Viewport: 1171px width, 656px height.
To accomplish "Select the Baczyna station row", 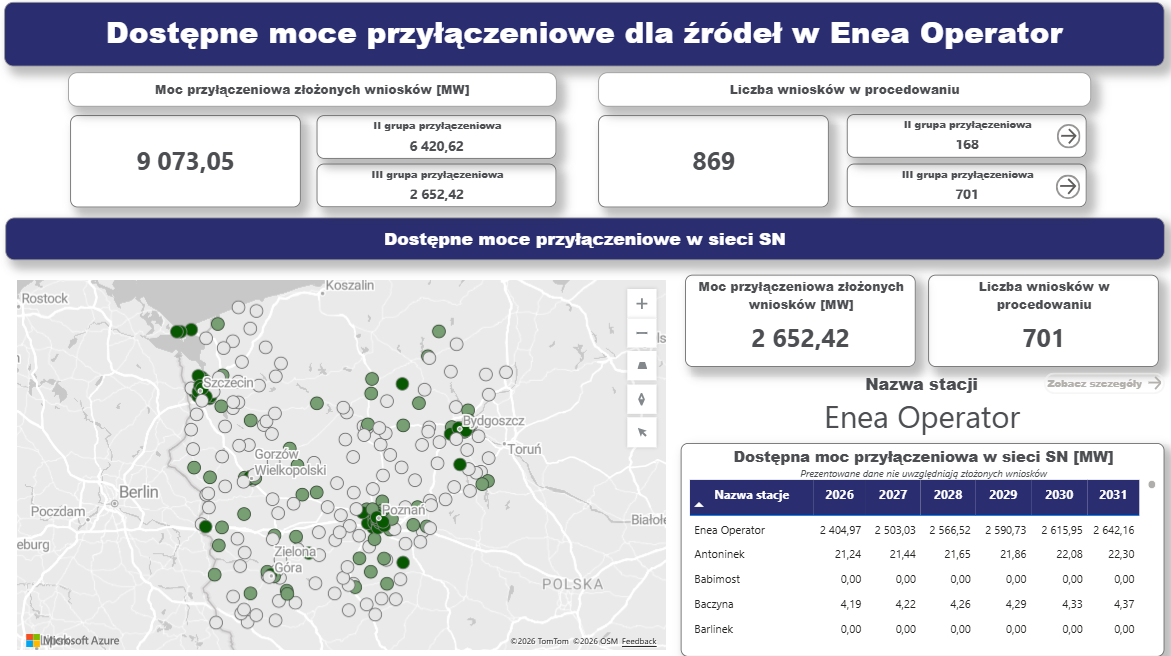I will coord(716,604).
